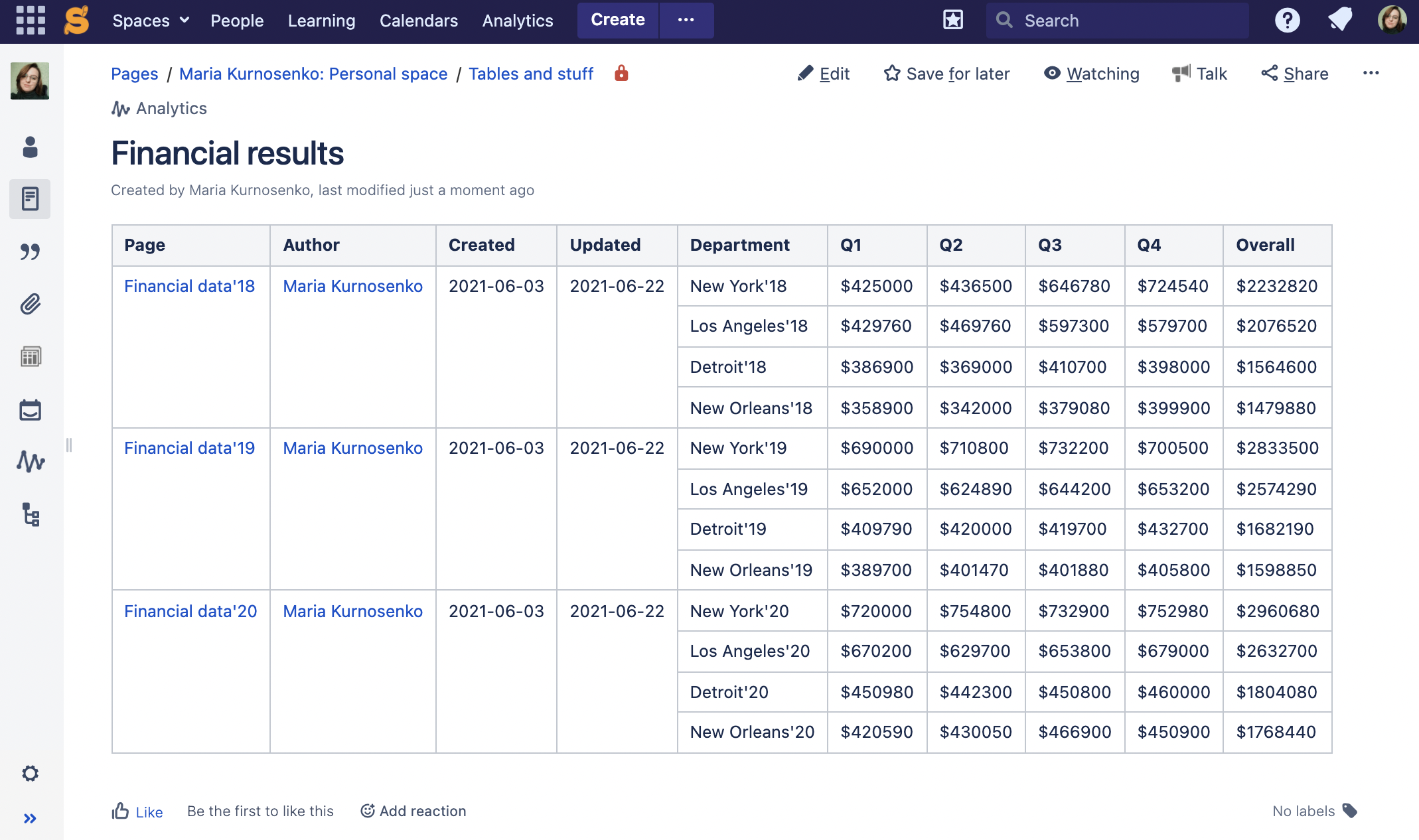Image resolution: width=1419 pixels, height=840 pixels.
Task: Click the page restrictions lock icon
Action: 621,73
